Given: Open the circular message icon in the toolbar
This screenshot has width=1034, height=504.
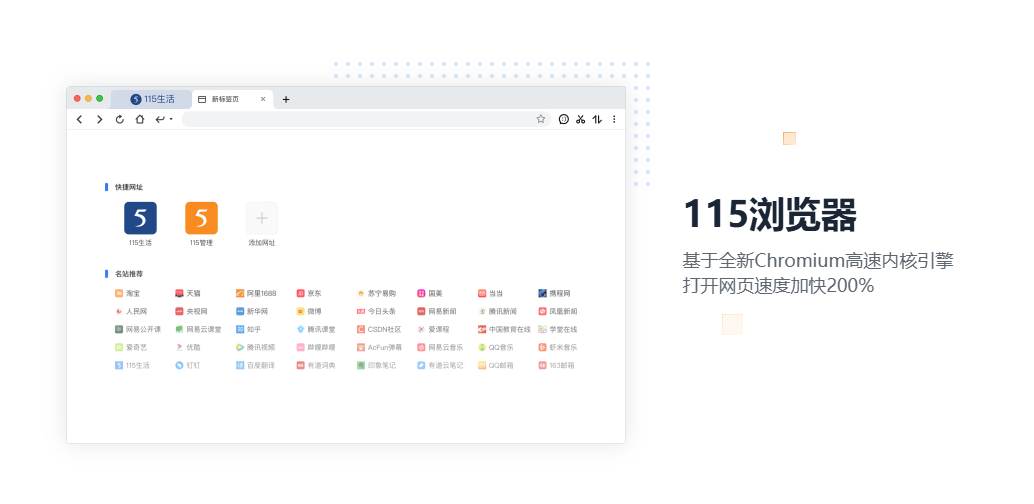Looking at the screenshot, I should pos(564,119).
